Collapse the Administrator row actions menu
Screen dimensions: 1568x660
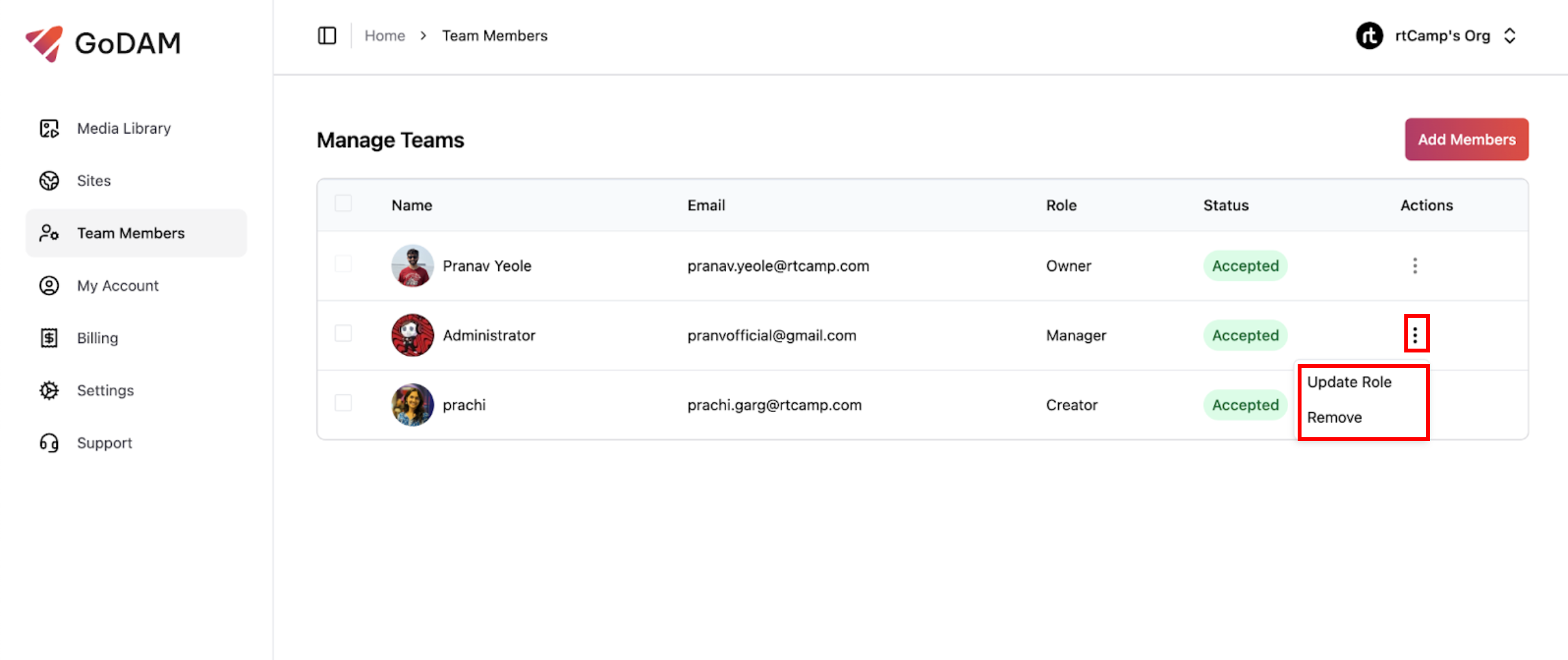point(1415,334)
